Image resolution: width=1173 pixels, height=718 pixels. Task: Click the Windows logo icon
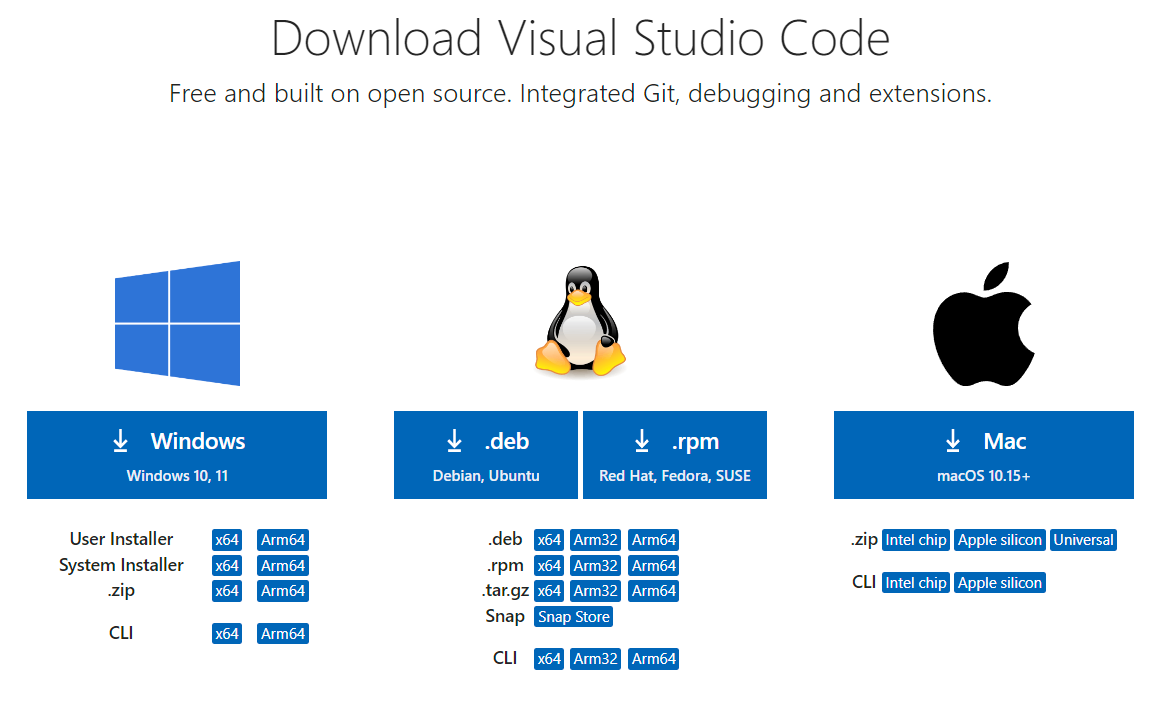[177, 323]
